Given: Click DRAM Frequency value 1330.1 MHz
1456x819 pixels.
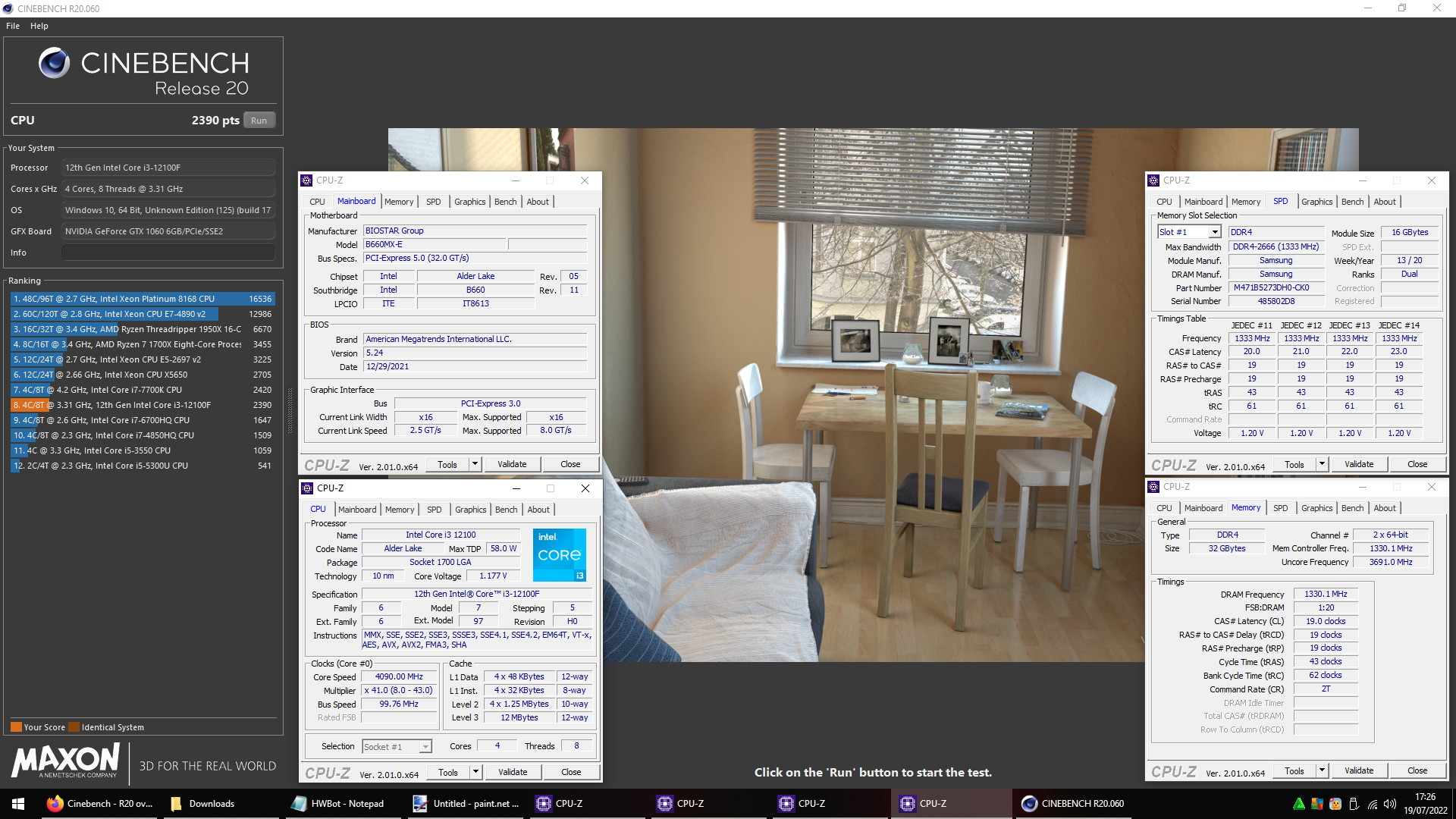Looking at the screenshot, I should click(1326, 595).
